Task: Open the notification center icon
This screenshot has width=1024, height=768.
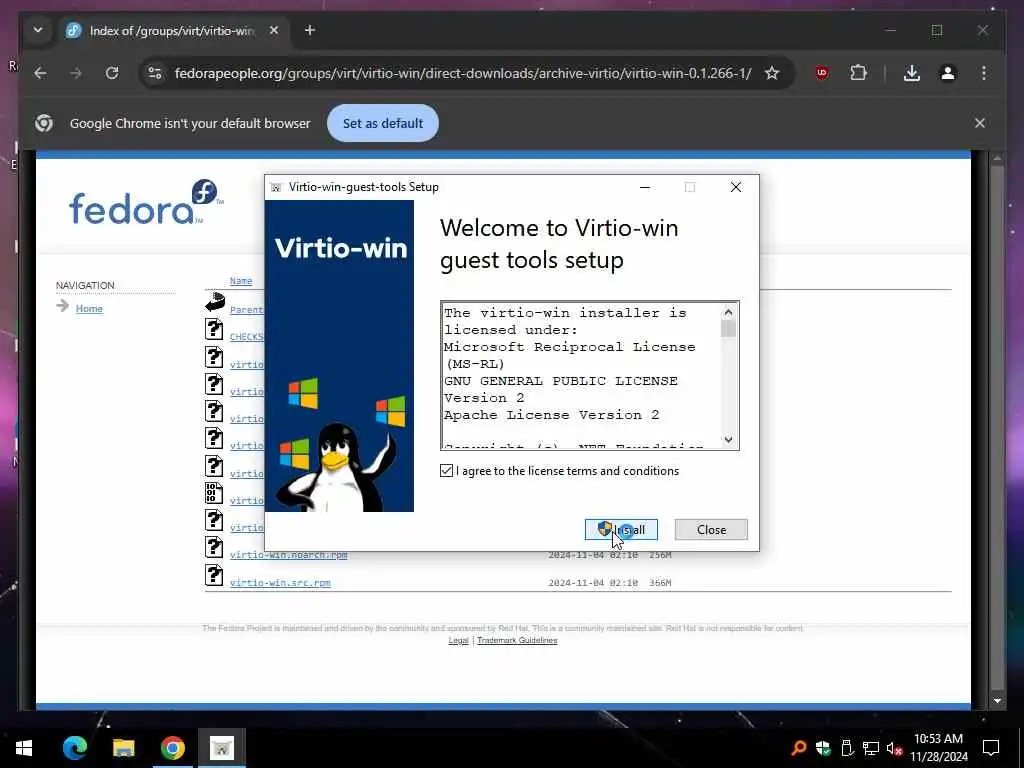Action: [x=991, y=748]
